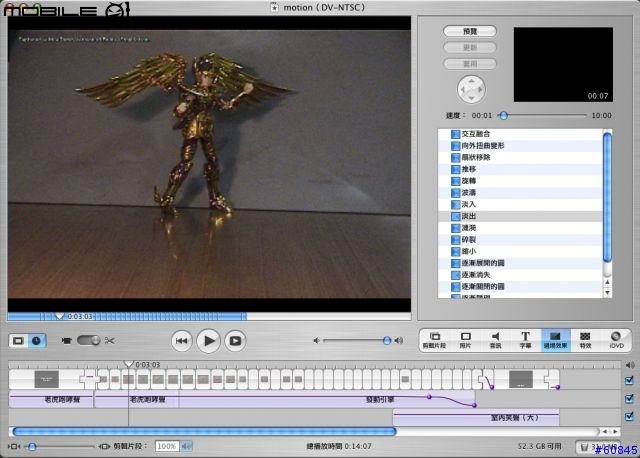Click the scrubber bar playhead at 0:03:03
Screen dimensions: 640x458
[x=60, y=316]
